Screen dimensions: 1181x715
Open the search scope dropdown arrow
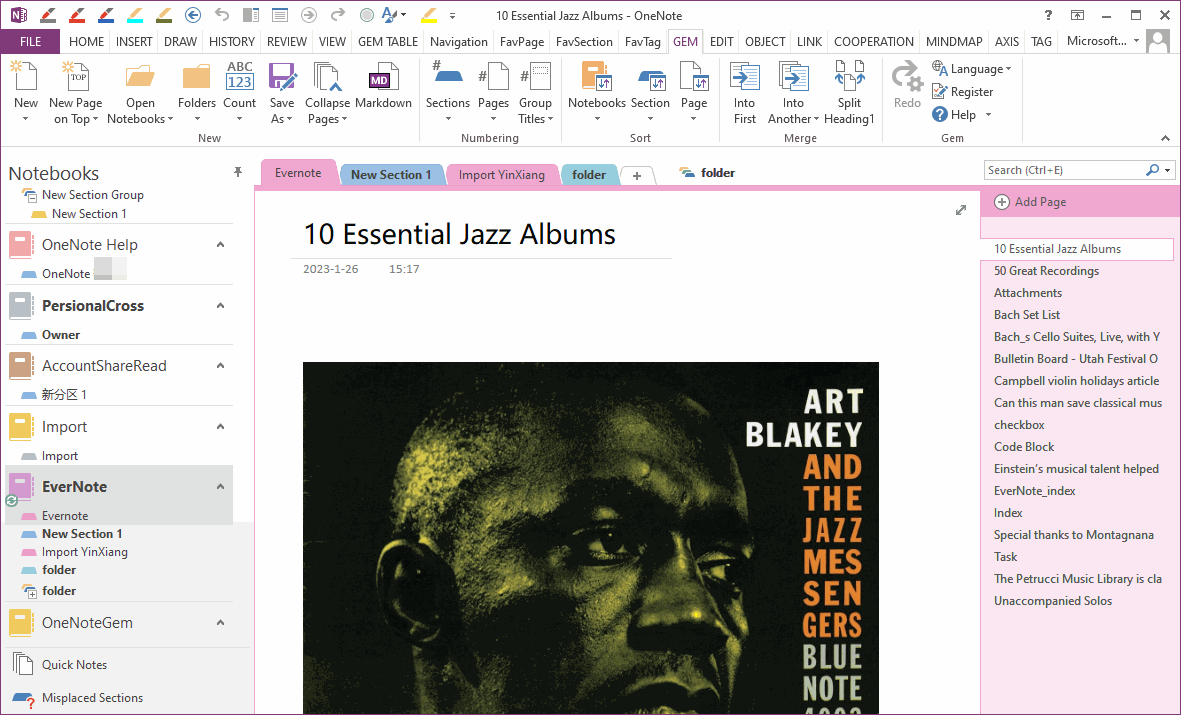[x=1167, y=170]
